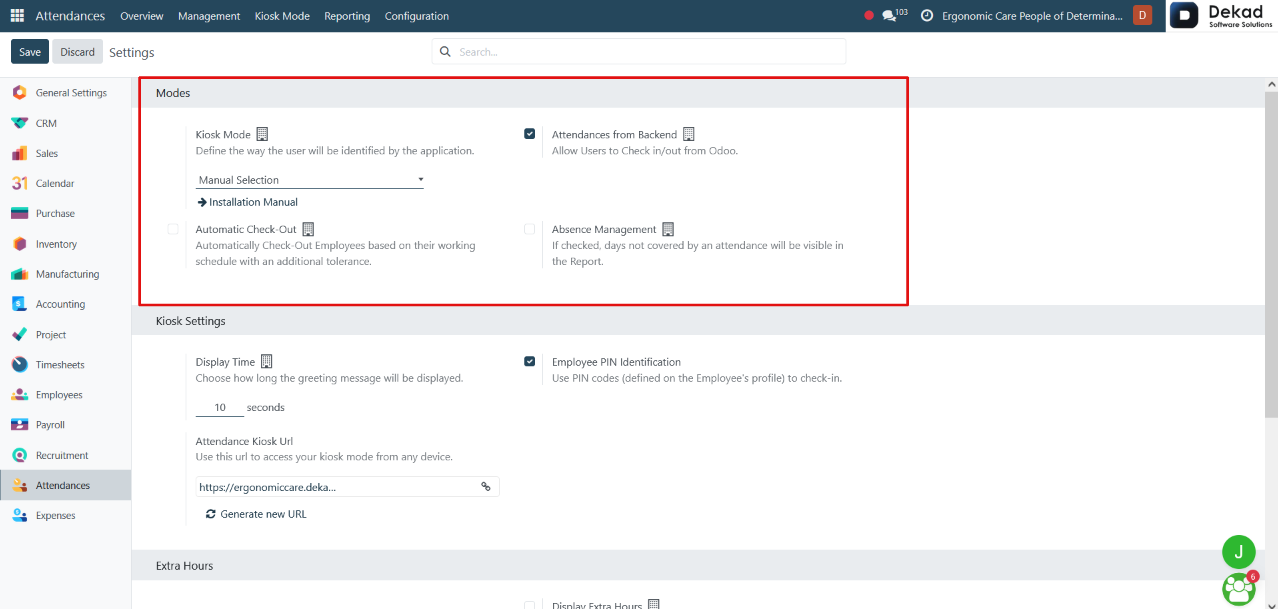Toggle the Display Extra Hours checkbox
Viewport: 1278px width, 609px height.
[x=530, y=605]
